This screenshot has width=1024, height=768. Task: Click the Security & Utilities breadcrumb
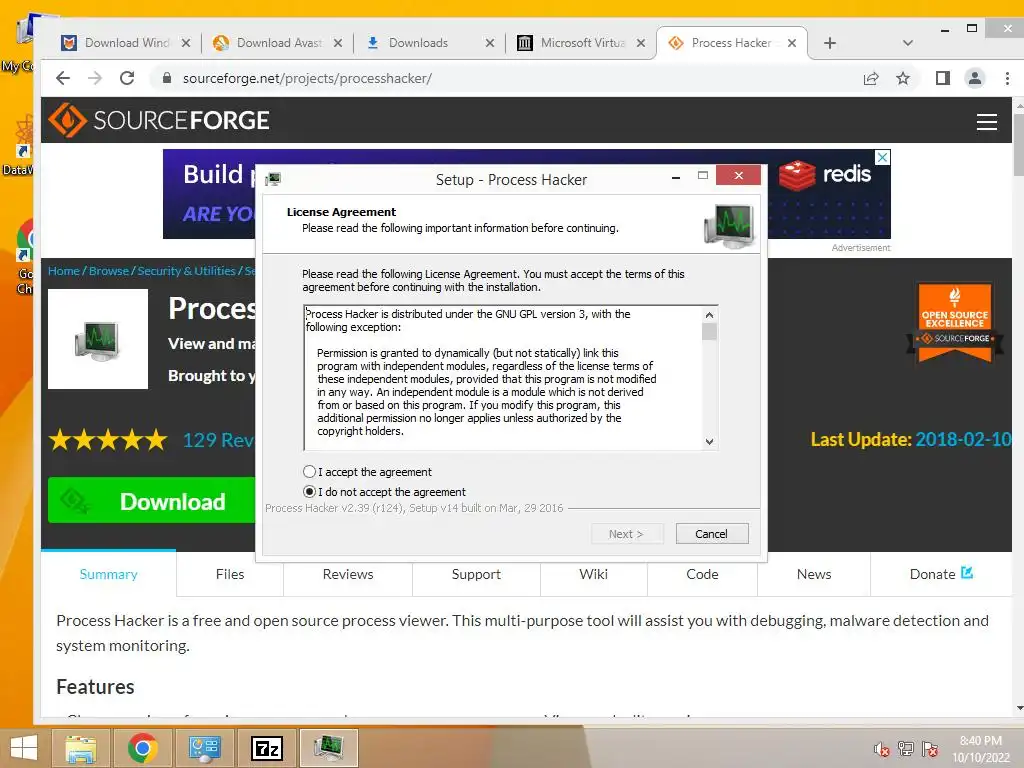click(186, 271)
